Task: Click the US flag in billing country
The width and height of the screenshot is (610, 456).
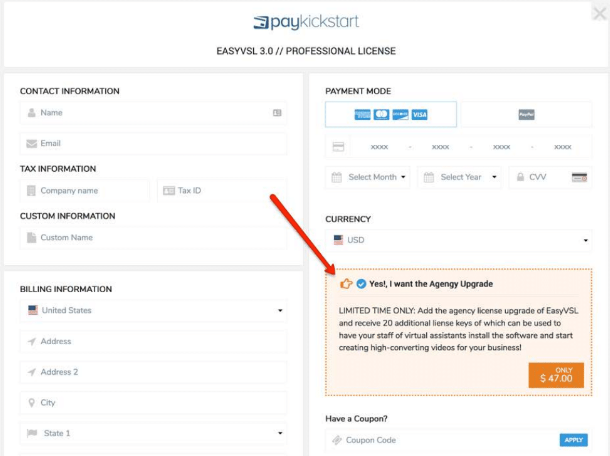Action: [33, 310]
